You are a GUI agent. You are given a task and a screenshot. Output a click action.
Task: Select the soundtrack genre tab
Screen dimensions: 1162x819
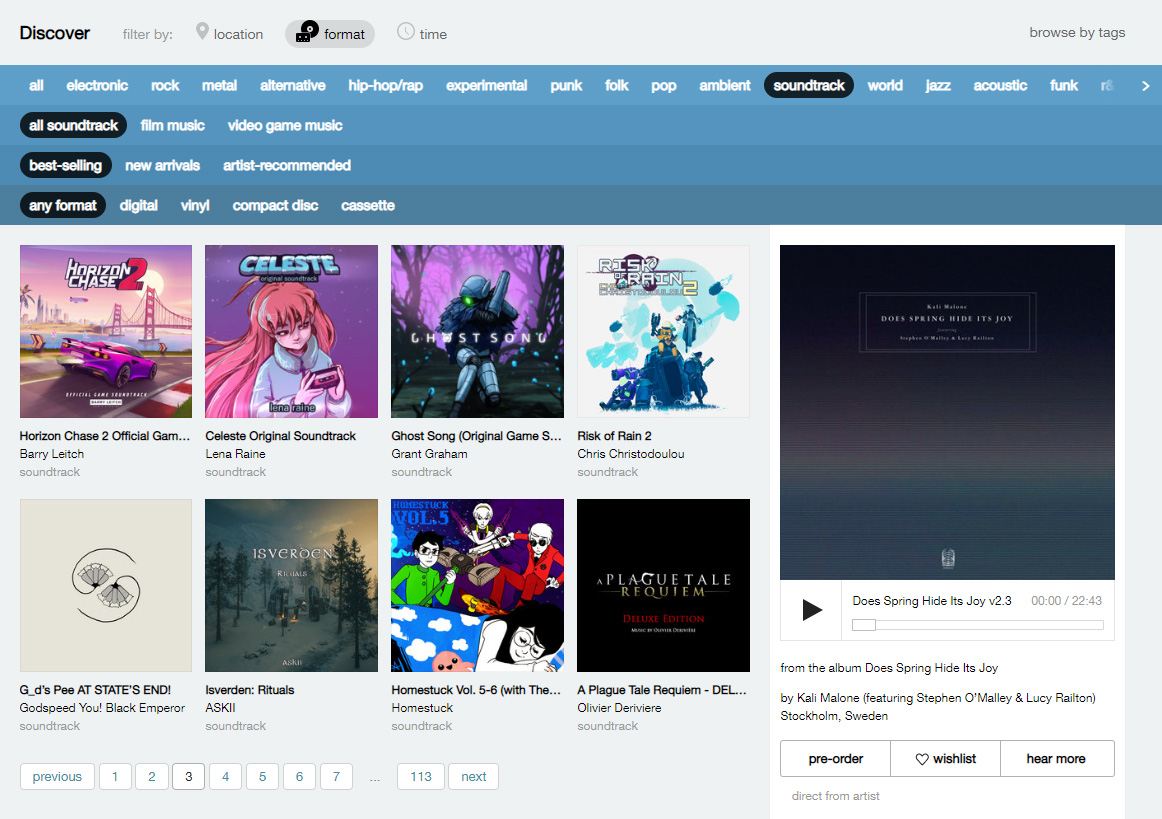pyautogui.click(x=809, y=86)
